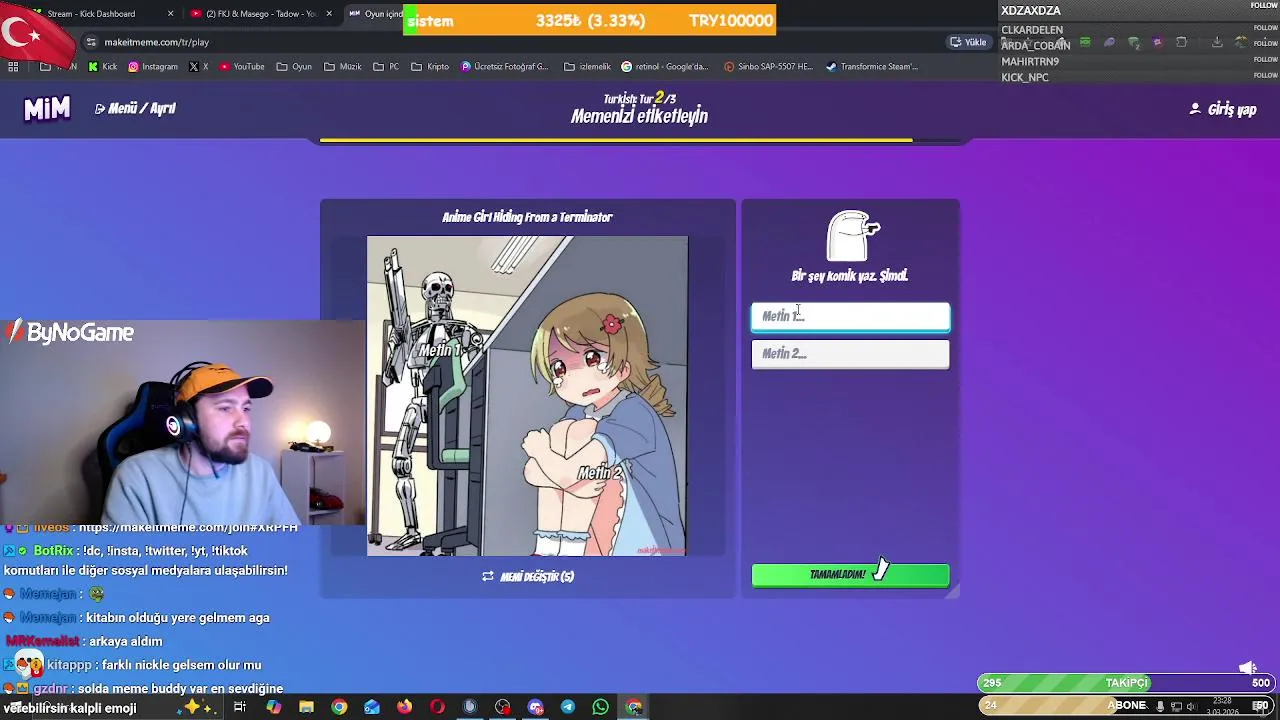Open Discord with 9+ badge on taskbar

pos(535,707)
